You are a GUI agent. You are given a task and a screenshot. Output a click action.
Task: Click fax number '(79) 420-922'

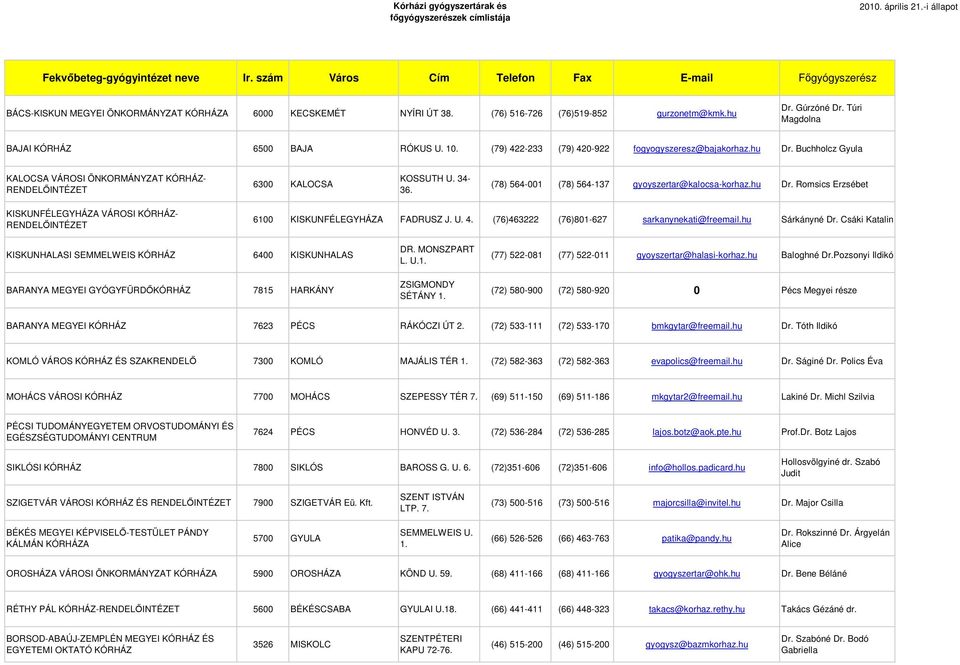point(583,149)
